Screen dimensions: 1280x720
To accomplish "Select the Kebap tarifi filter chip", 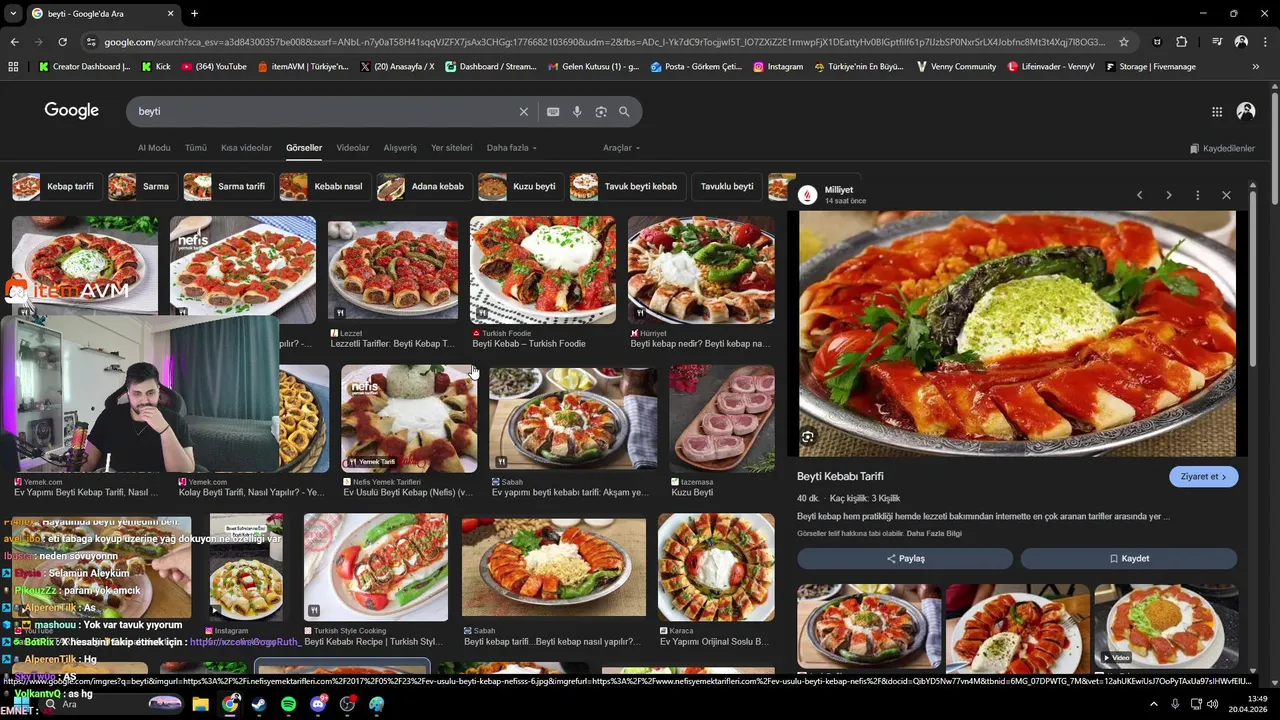I will click(x=55, y=187).
